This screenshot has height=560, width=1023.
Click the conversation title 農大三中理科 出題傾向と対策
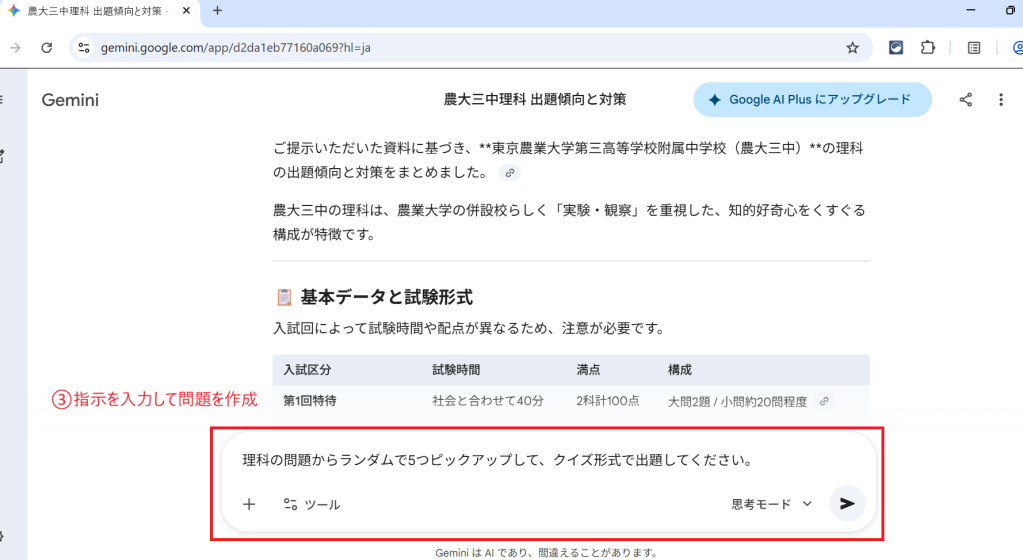(535, 100)
